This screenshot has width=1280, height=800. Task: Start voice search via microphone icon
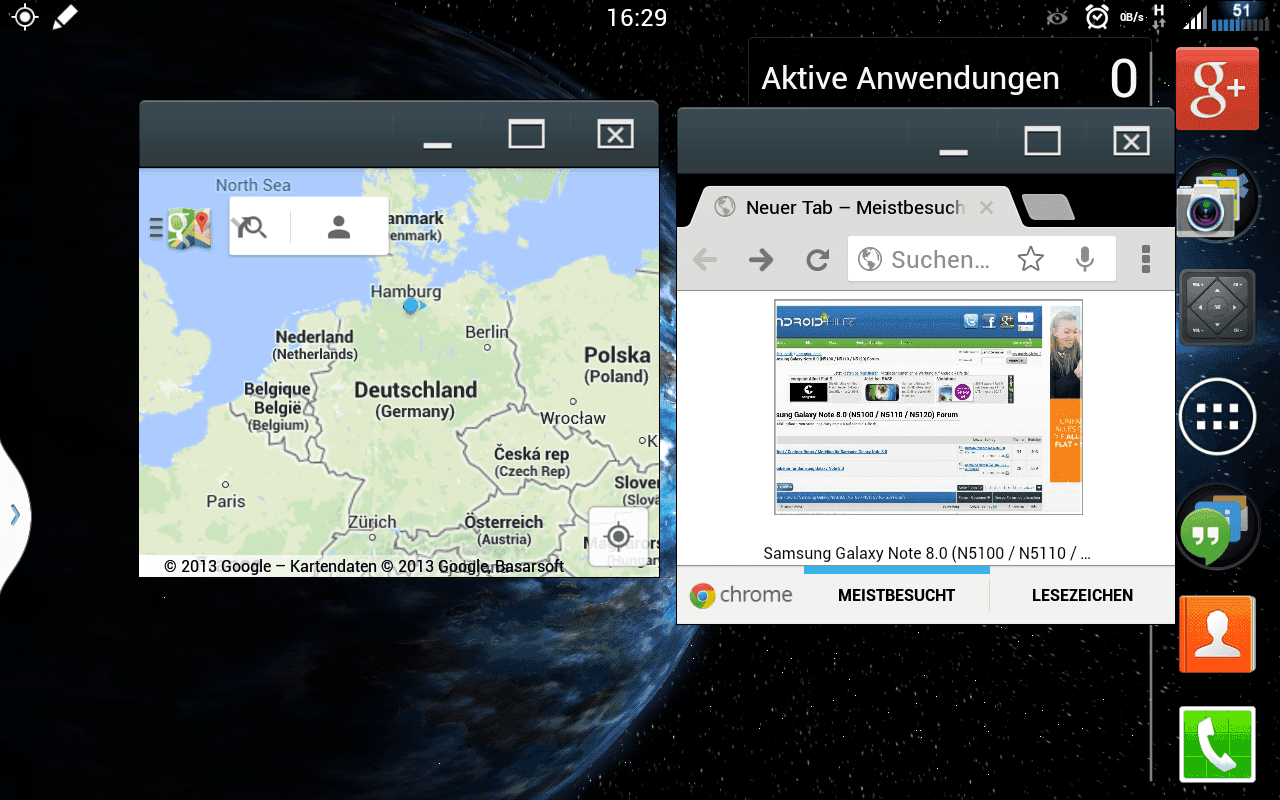click(x=1085, y=260)
